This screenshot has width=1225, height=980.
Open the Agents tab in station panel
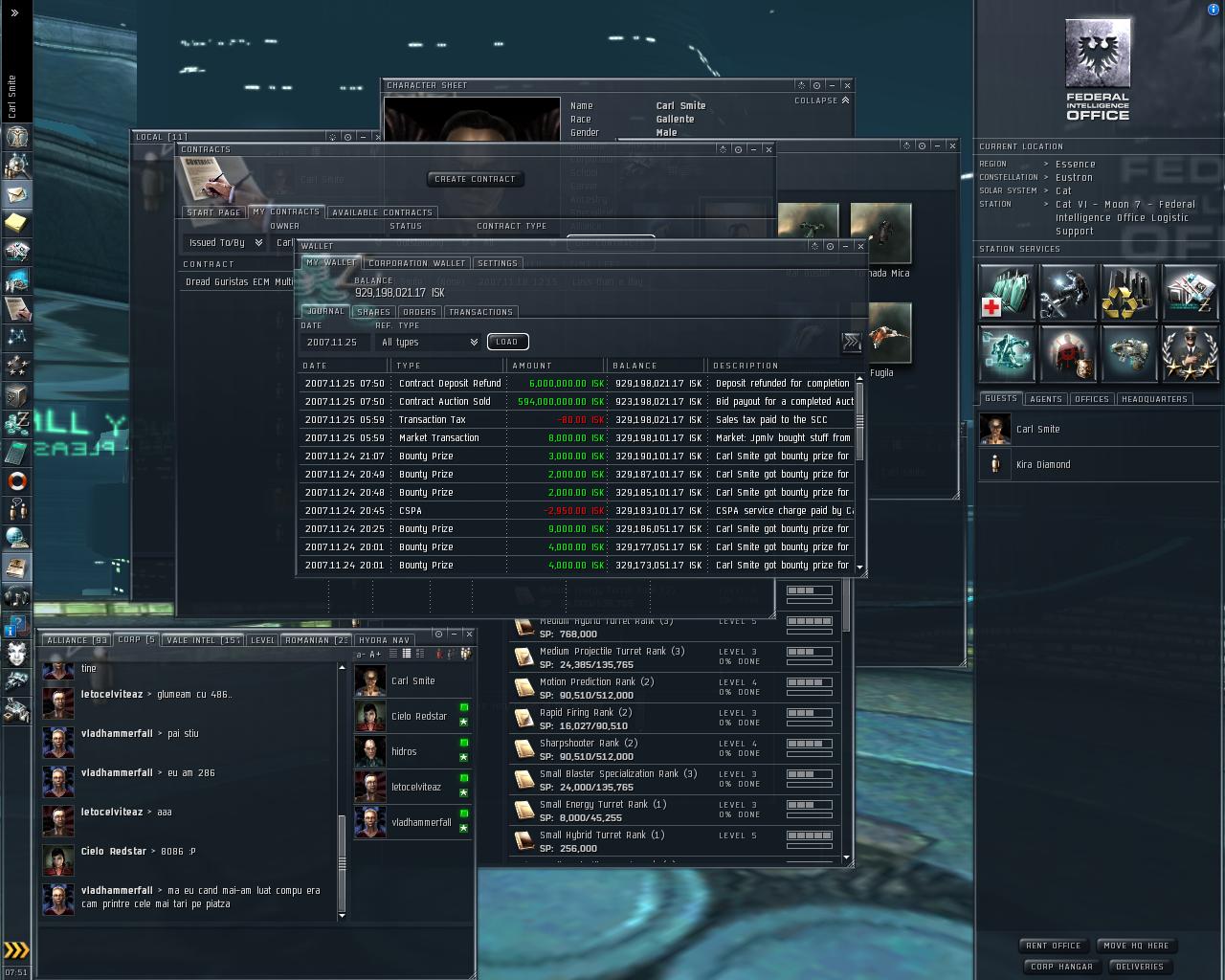(x=1045, y=399)
